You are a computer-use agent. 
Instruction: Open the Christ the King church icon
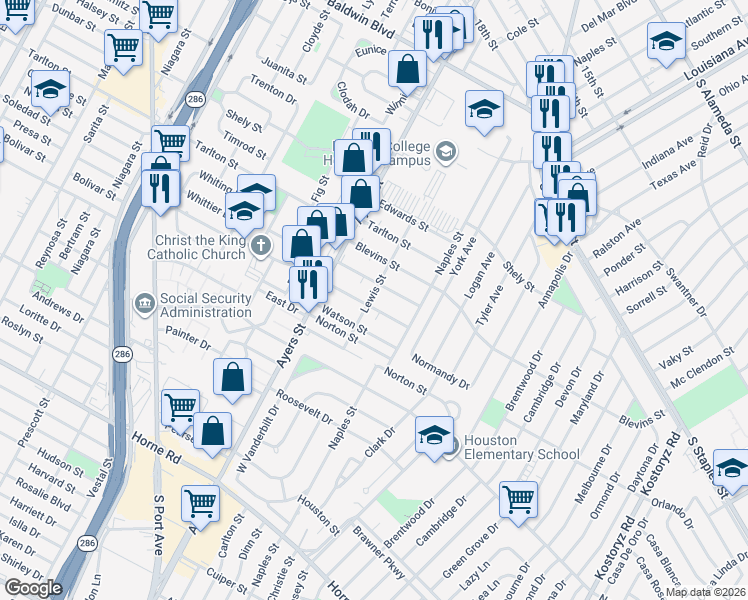click(x=261, y=245)
